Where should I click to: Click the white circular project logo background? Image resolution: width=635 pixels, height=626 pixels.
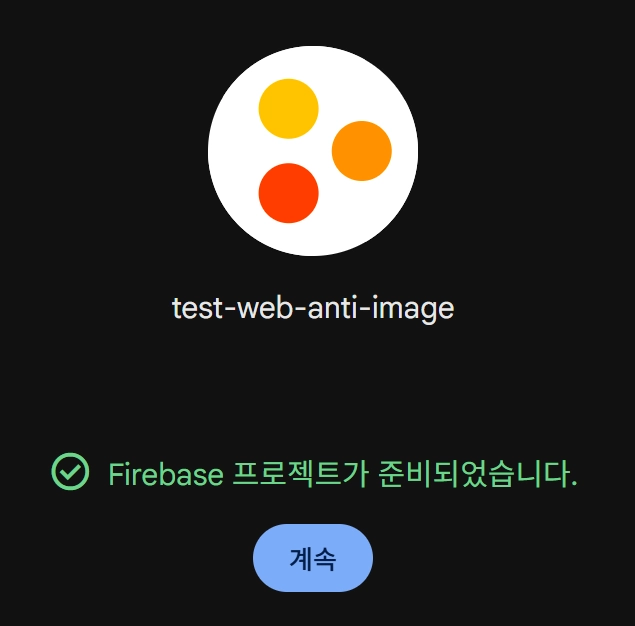pyautogui.click(x=313, y=151)
